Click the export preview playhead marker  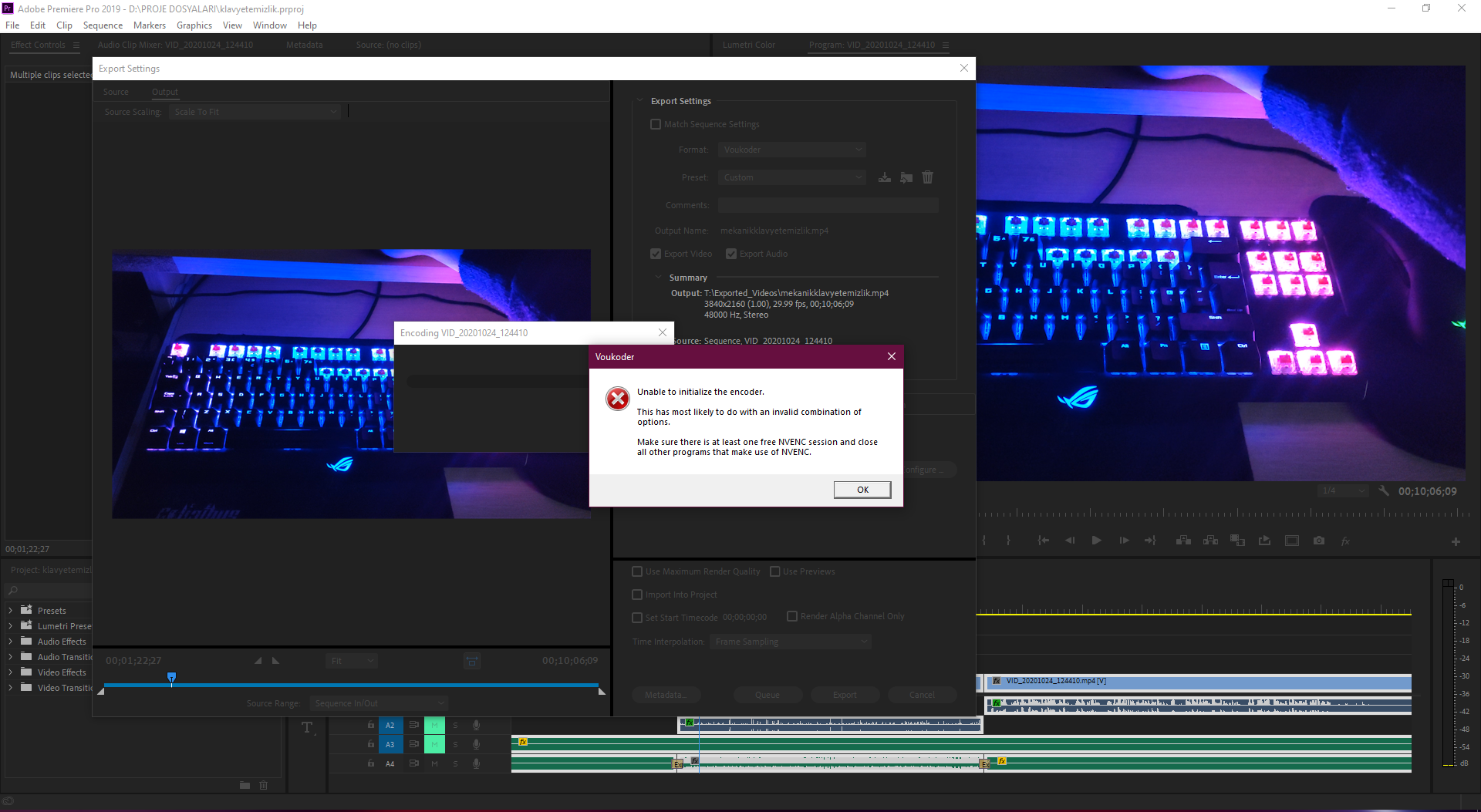click(x=171, y=677)
